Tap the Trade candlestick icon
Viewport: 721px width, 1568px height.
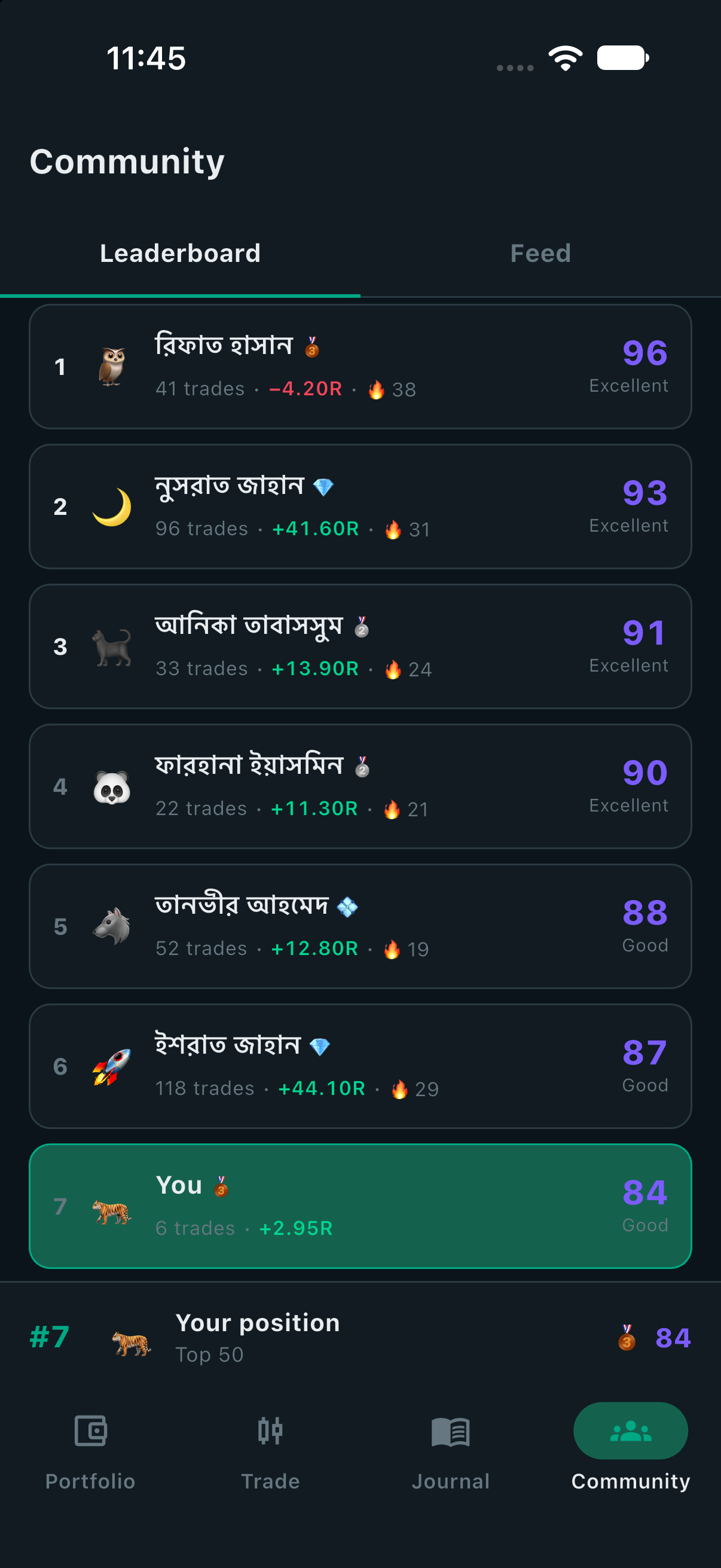click(270, 1430)
